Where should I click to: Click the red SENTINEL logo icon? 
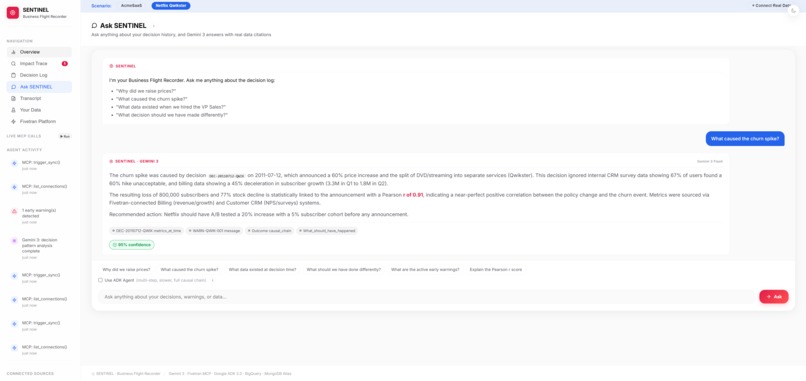13,13
